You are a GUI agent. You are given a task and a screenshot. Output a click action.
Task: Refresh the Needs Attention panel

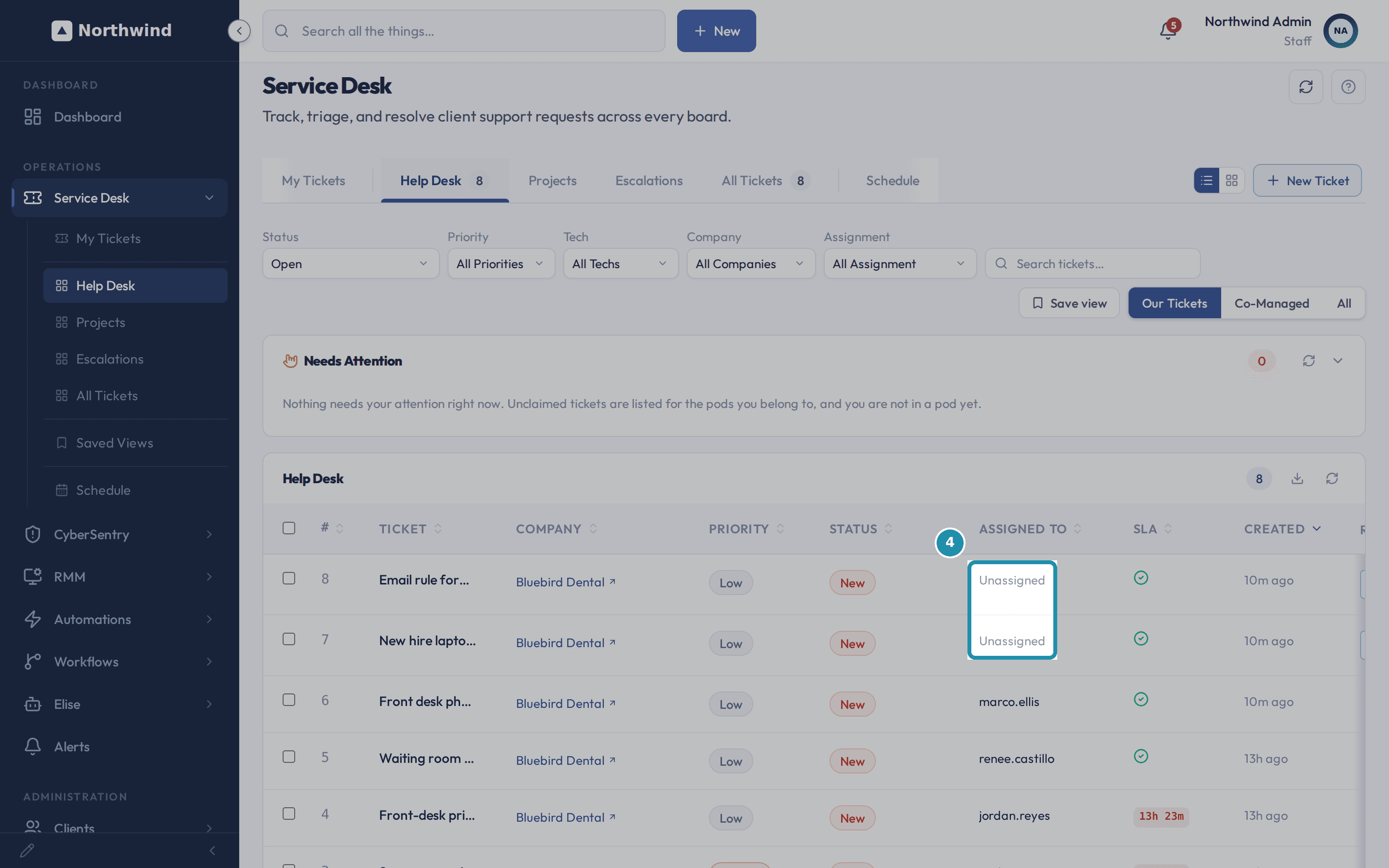click(x=1308, y=361)
